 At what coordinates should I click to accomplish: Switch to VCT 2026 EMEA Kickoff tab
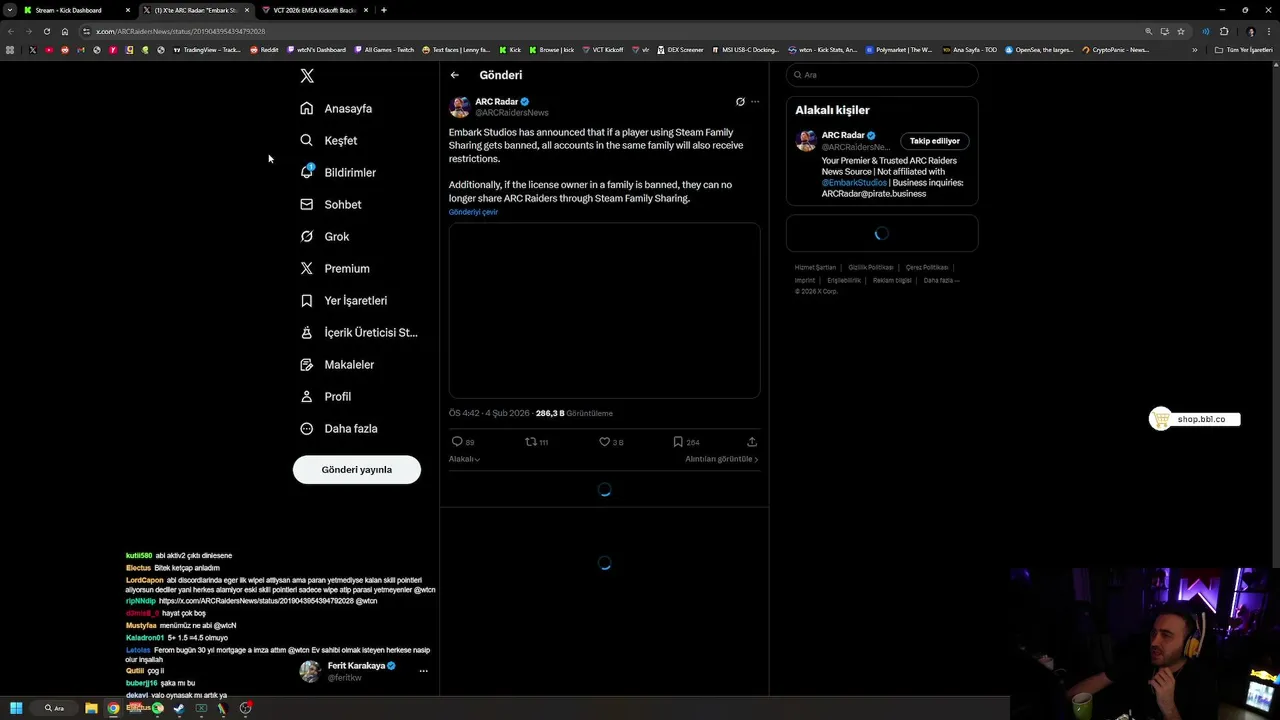[x=314, y=10]
